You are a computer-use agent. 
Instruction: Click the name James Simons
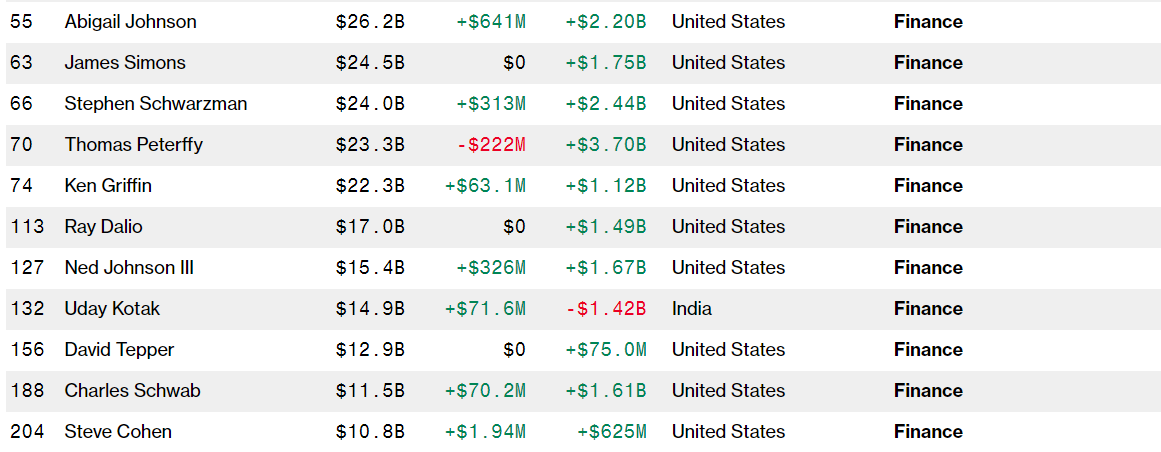tap(124, 62)
